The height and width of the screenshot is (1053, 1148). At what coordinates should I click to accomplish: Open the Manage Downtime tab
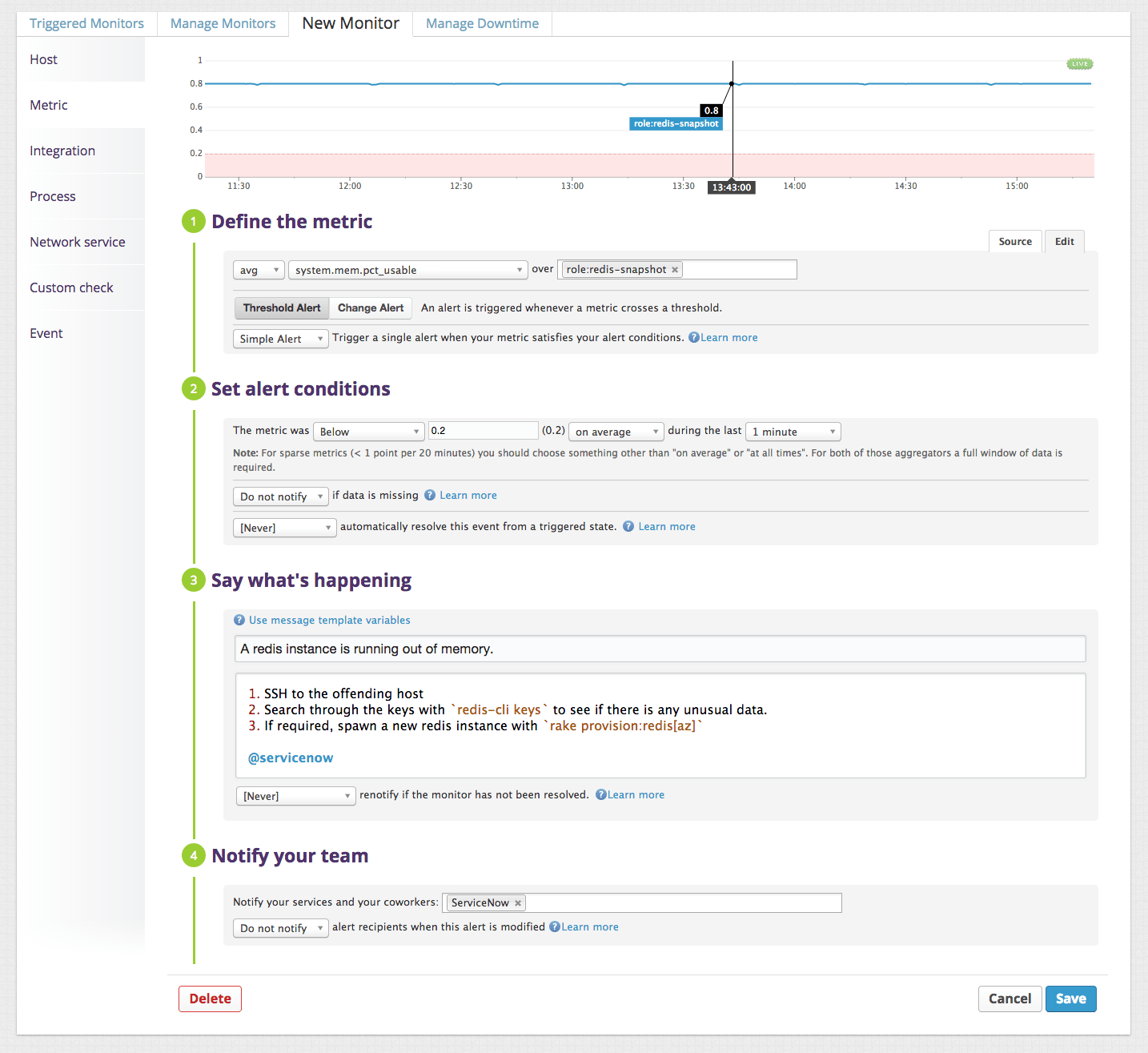[482, 24]
